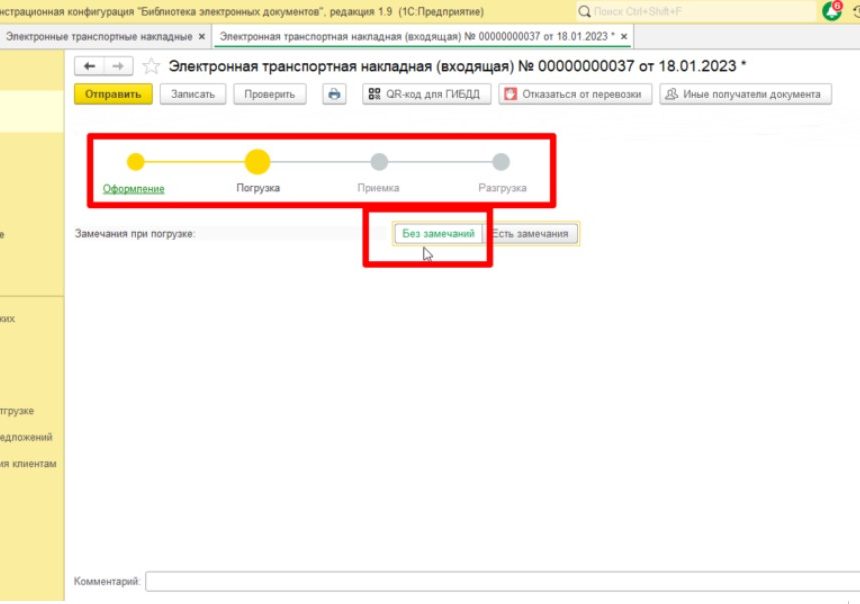Viewport: 860px width, 604px height.
Task: Click the printer icon button
Action: [x=334, y=94]
